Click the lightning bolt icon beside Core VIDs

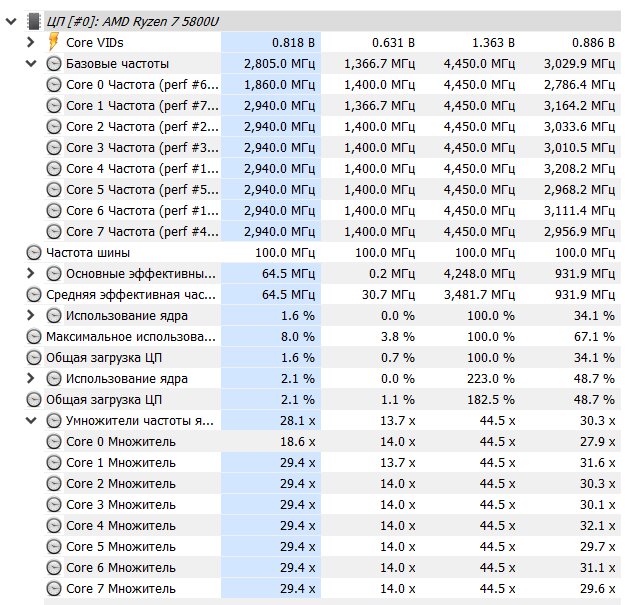coord(54,42)
